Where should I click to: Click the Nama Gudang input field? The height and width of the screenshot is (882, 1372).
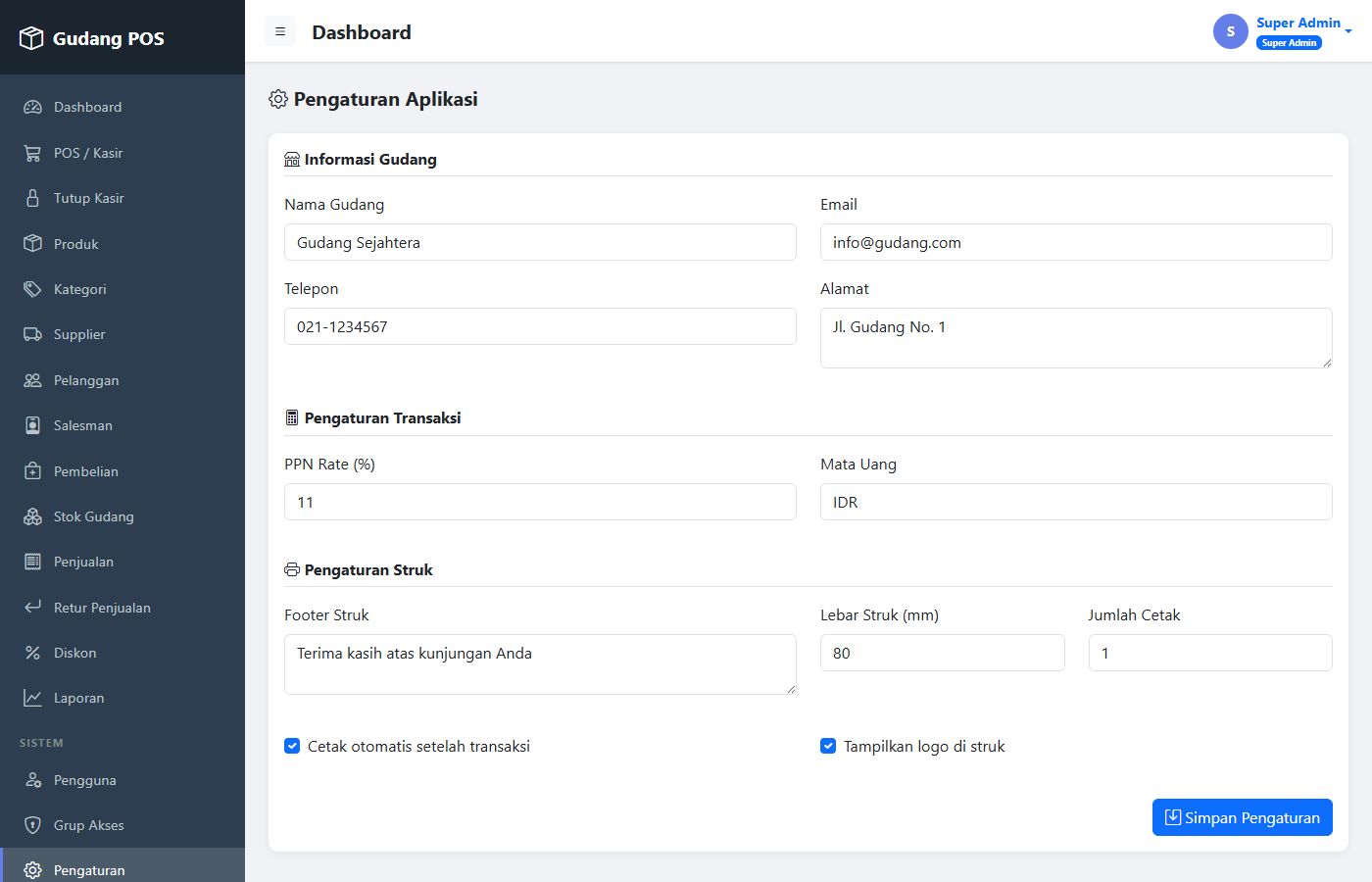coord(540,242)
